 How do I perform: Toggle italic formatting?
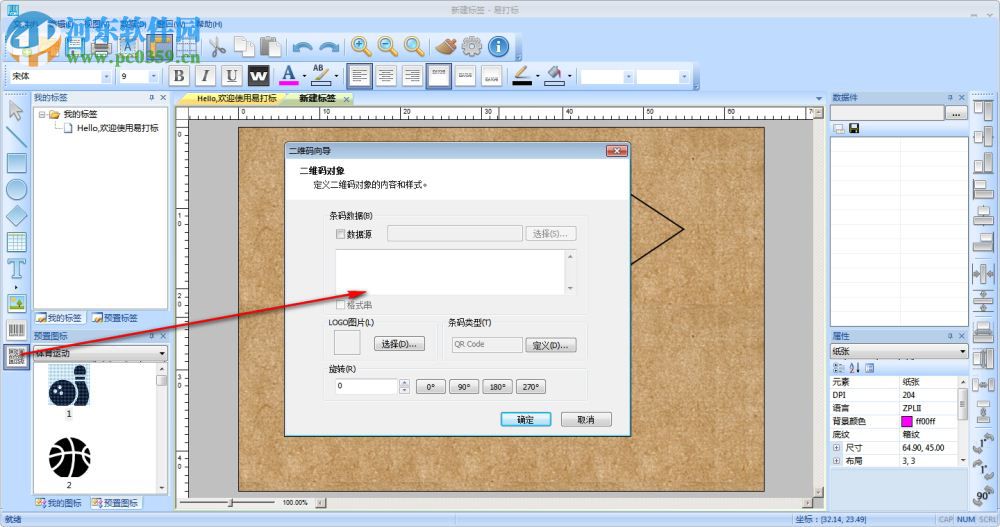pos(205,76)
